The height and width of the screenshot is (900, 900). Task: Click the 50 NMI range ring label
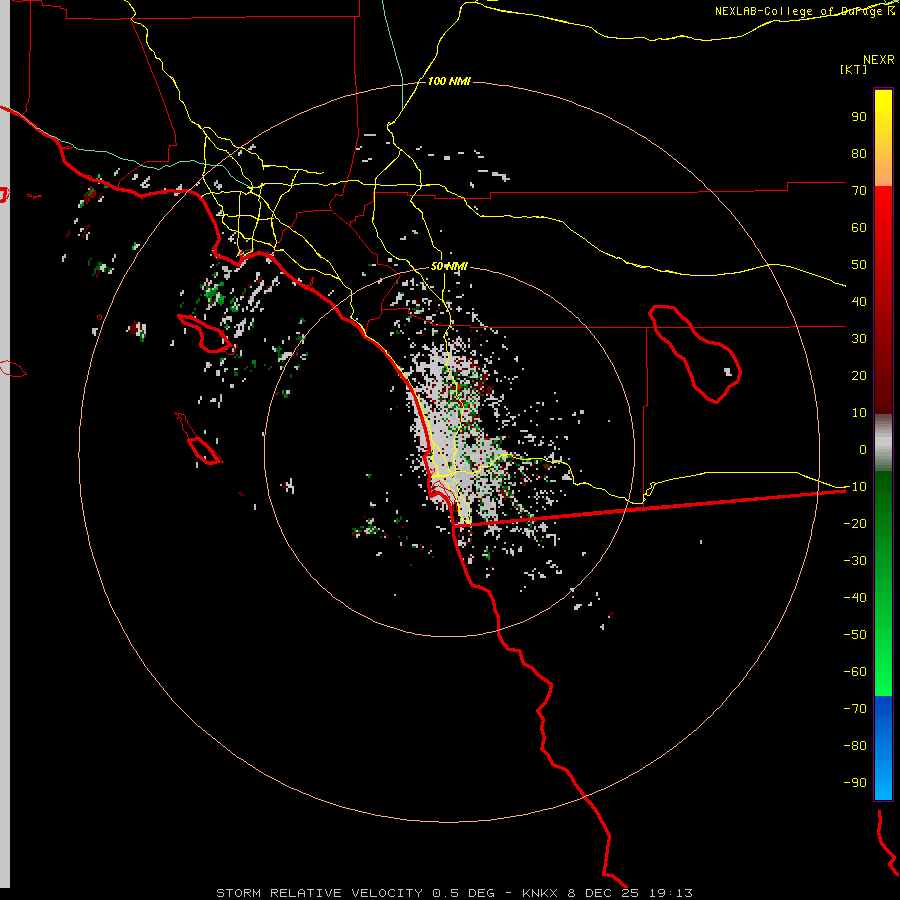click(x=449, y=266)
